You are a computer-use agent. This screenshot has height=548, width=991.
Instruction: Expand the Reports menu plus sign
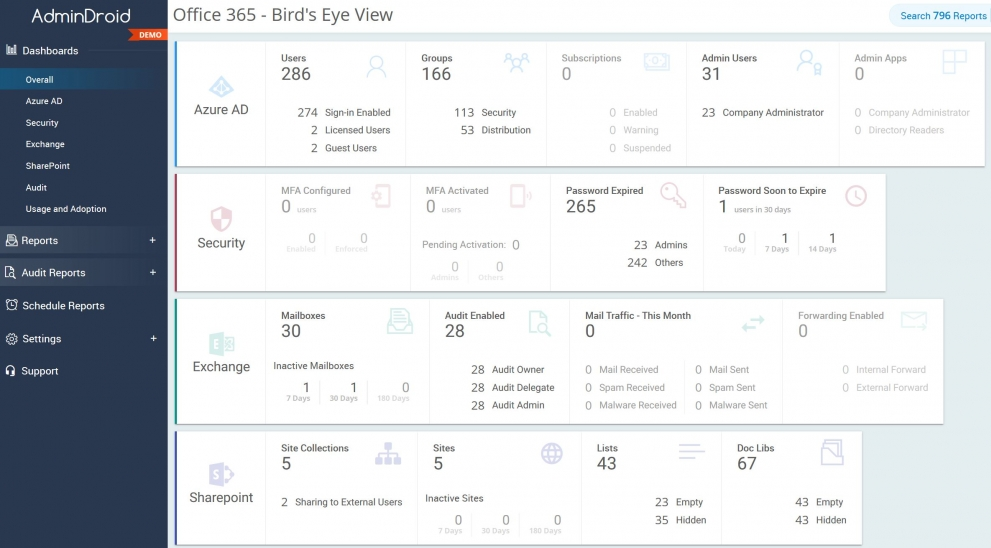point(152,240)
